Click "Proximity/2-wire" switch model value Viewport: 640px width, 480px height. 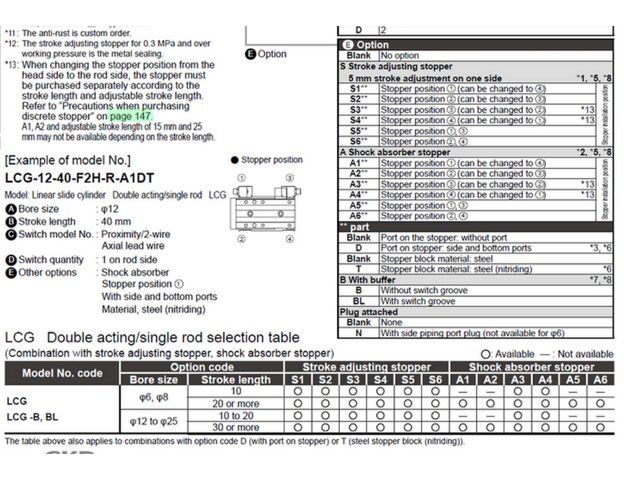pyautogui.click(x=136, y=235)
